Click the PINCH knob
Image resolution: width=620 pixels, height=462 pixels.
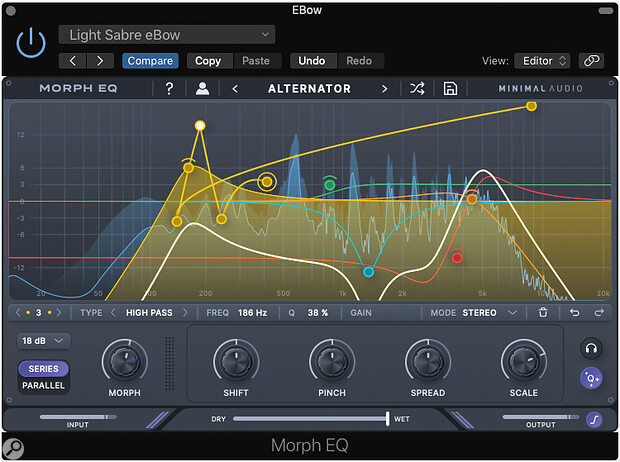pos(332,362)
